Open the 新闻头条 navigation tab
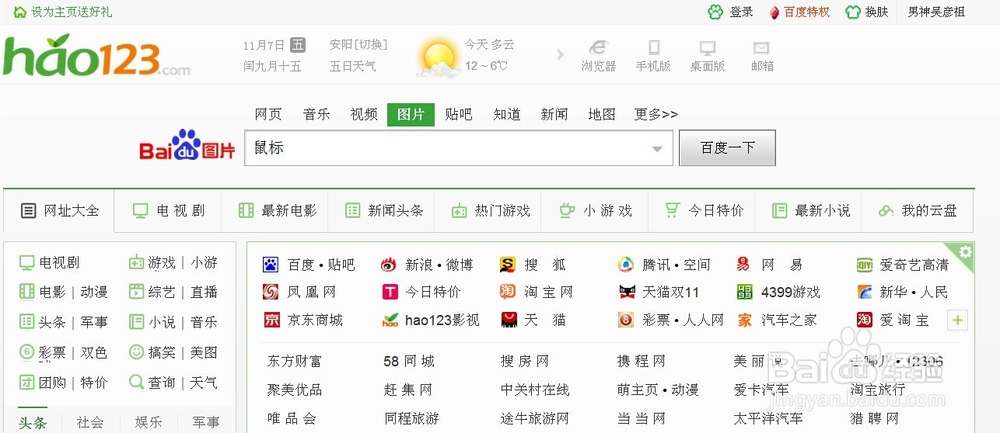This screenshot has width=1000, height=433. tap(381, 210)
